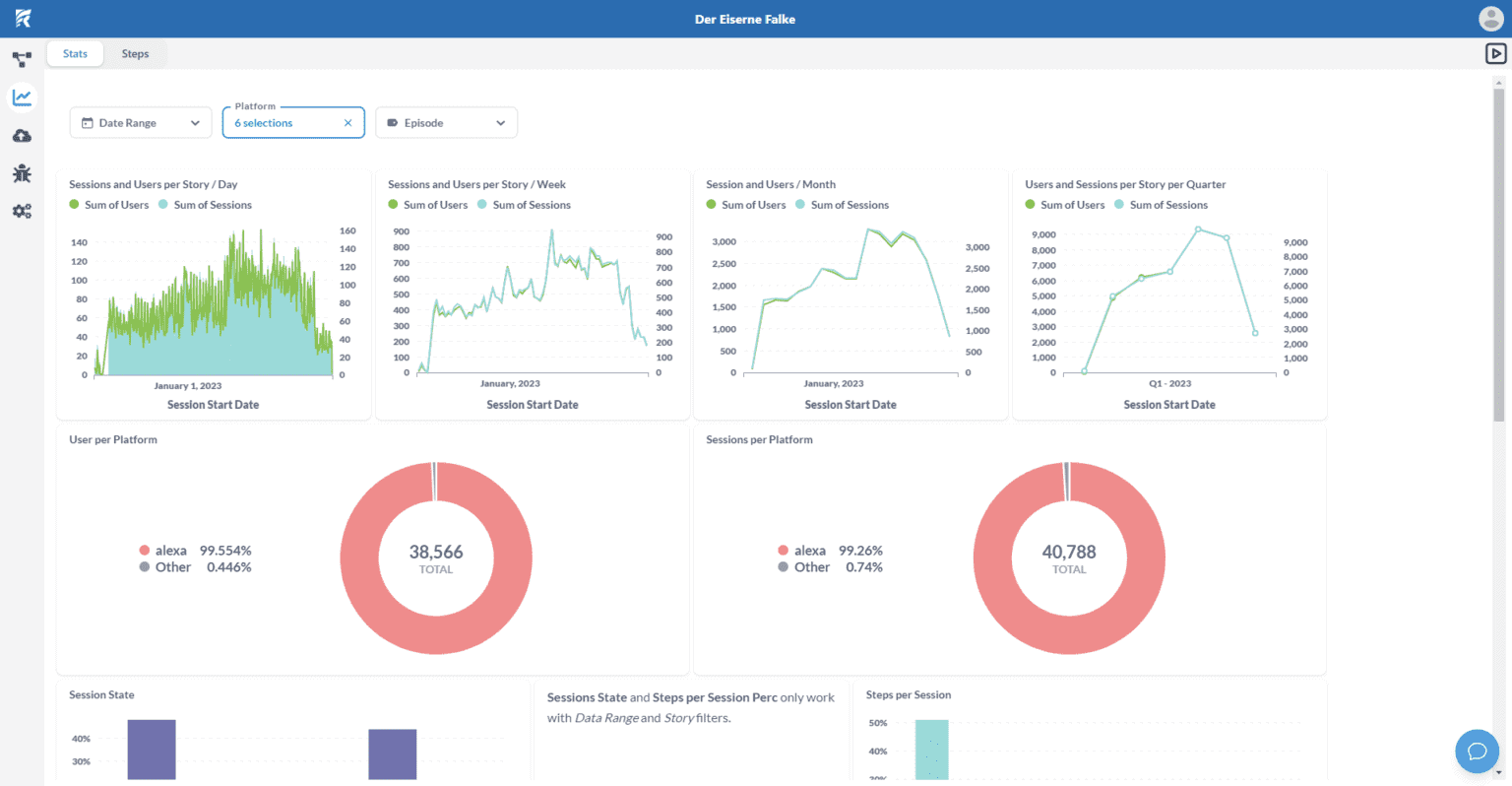Switch to the Steps tab
This screenshot has height=786, width=1512.
[135, 54]
